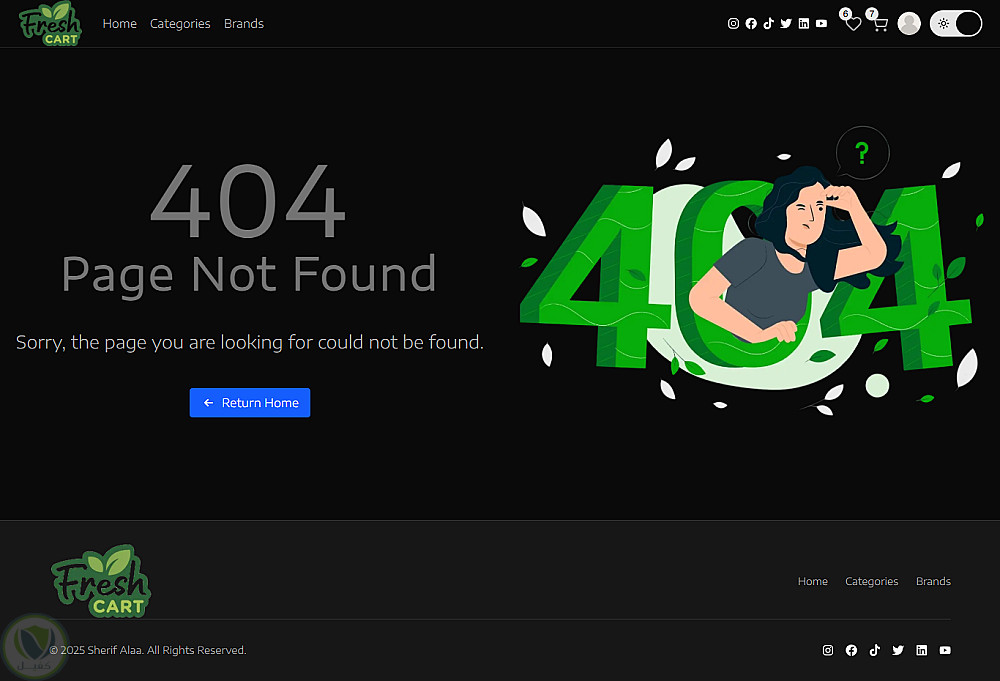The image size is (1000, 681).
Task: Click the Fresh Cart logo in the header
Action: [49, 24]
